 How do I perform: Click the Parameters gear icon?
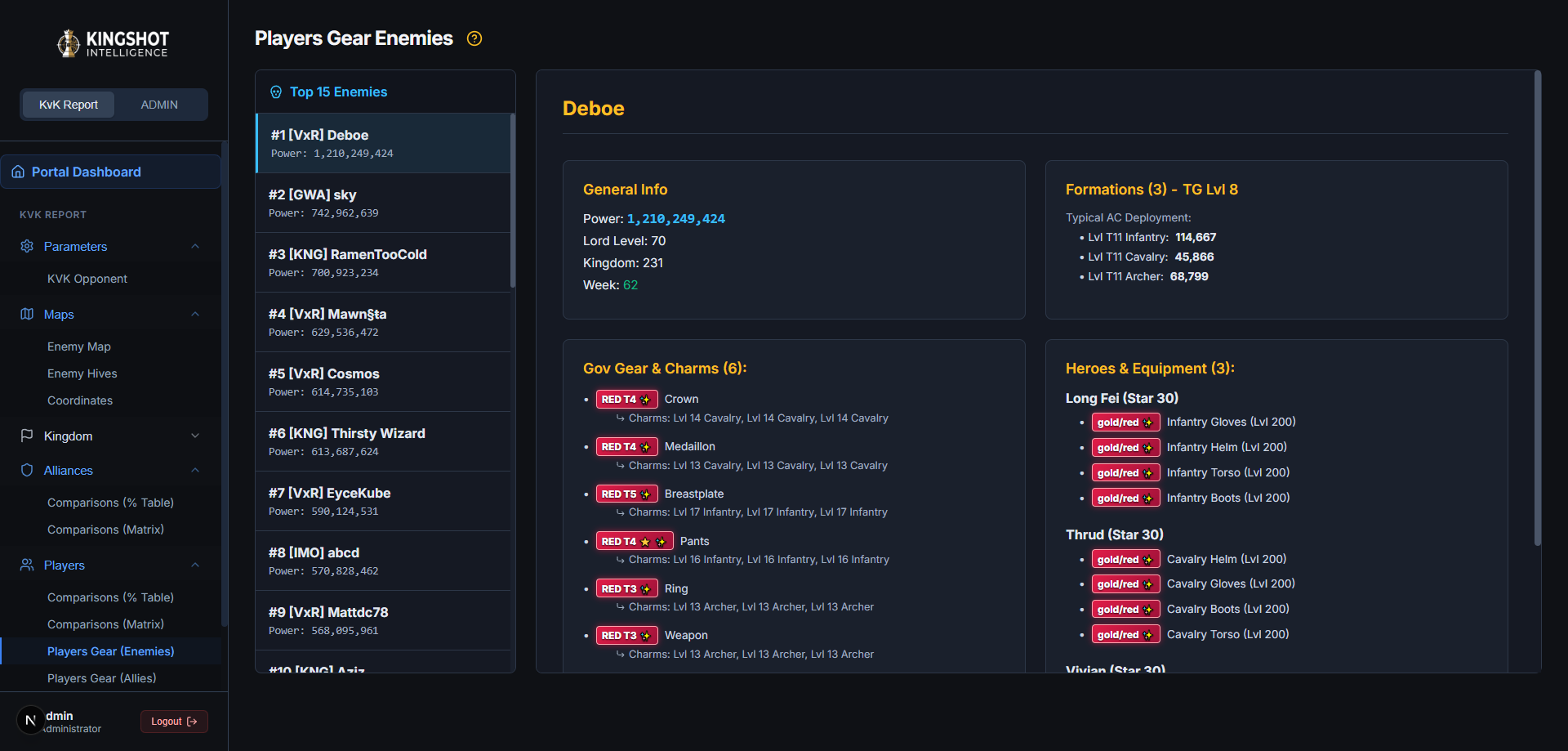coord(27,246)
